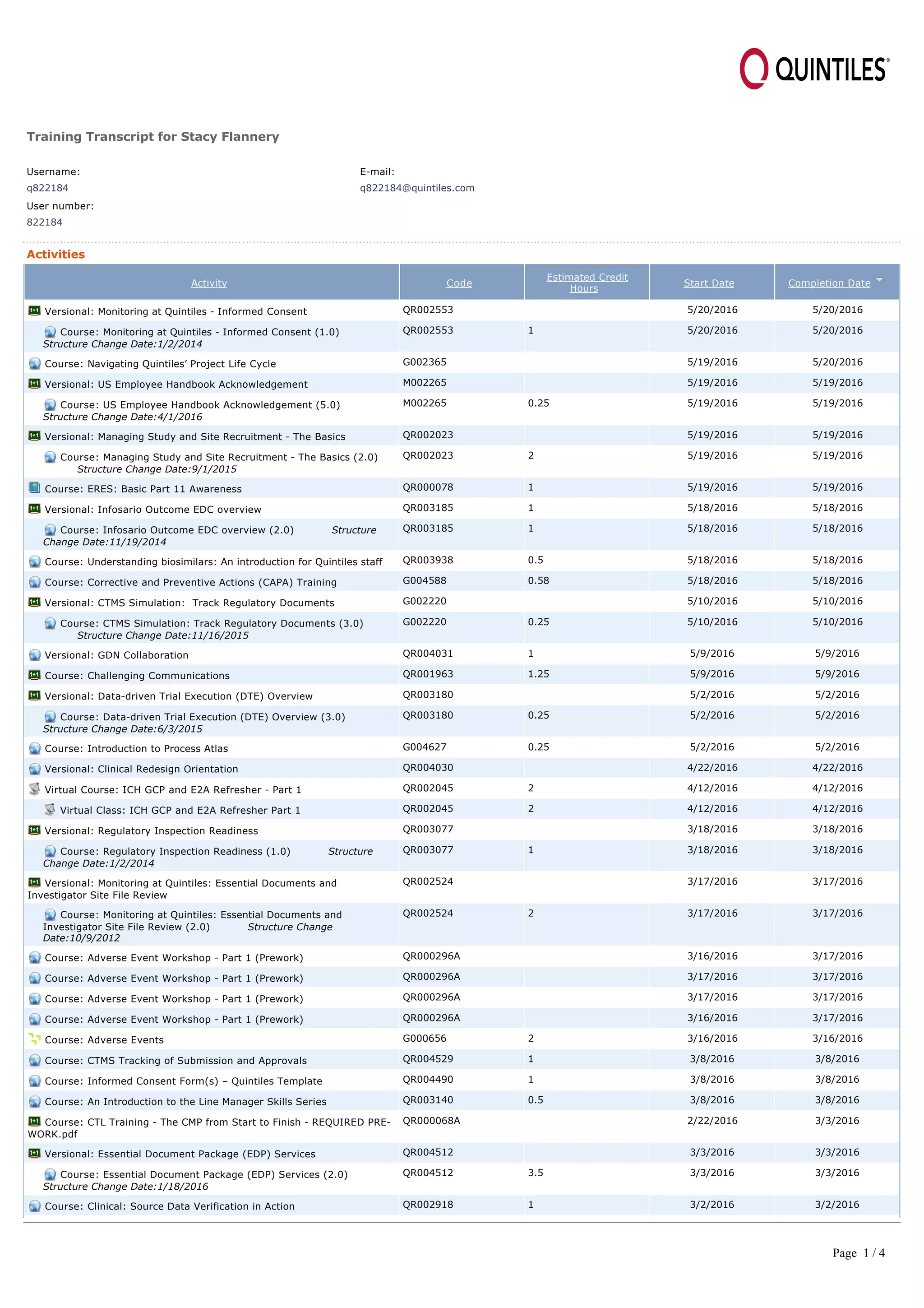The width and height of the screenshot is (924, 1308).
Task: Click globe icon next to Versional: GDN Collaboration
Action: click(35, 655)
